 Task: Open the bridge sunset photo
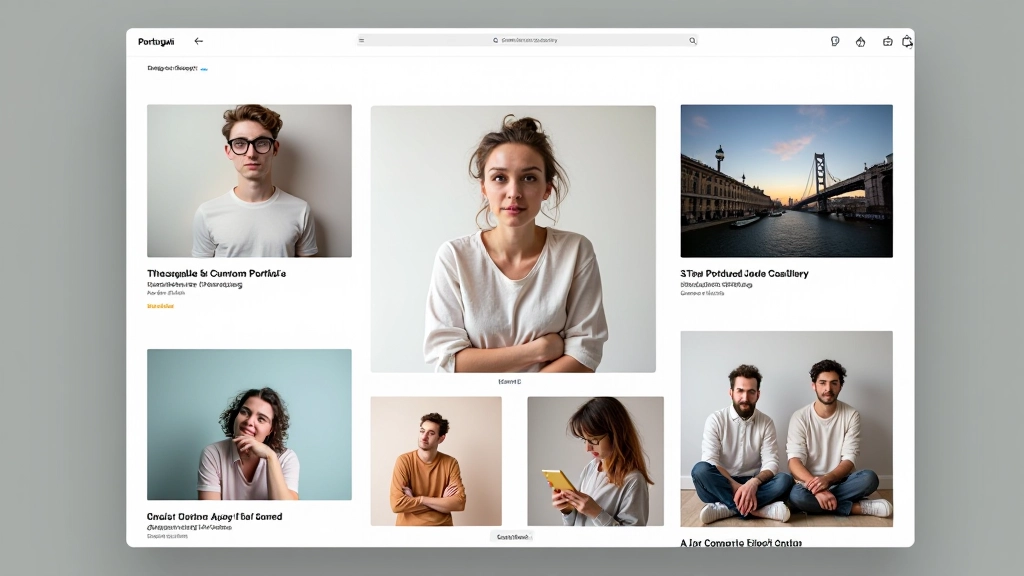(786, 181)
